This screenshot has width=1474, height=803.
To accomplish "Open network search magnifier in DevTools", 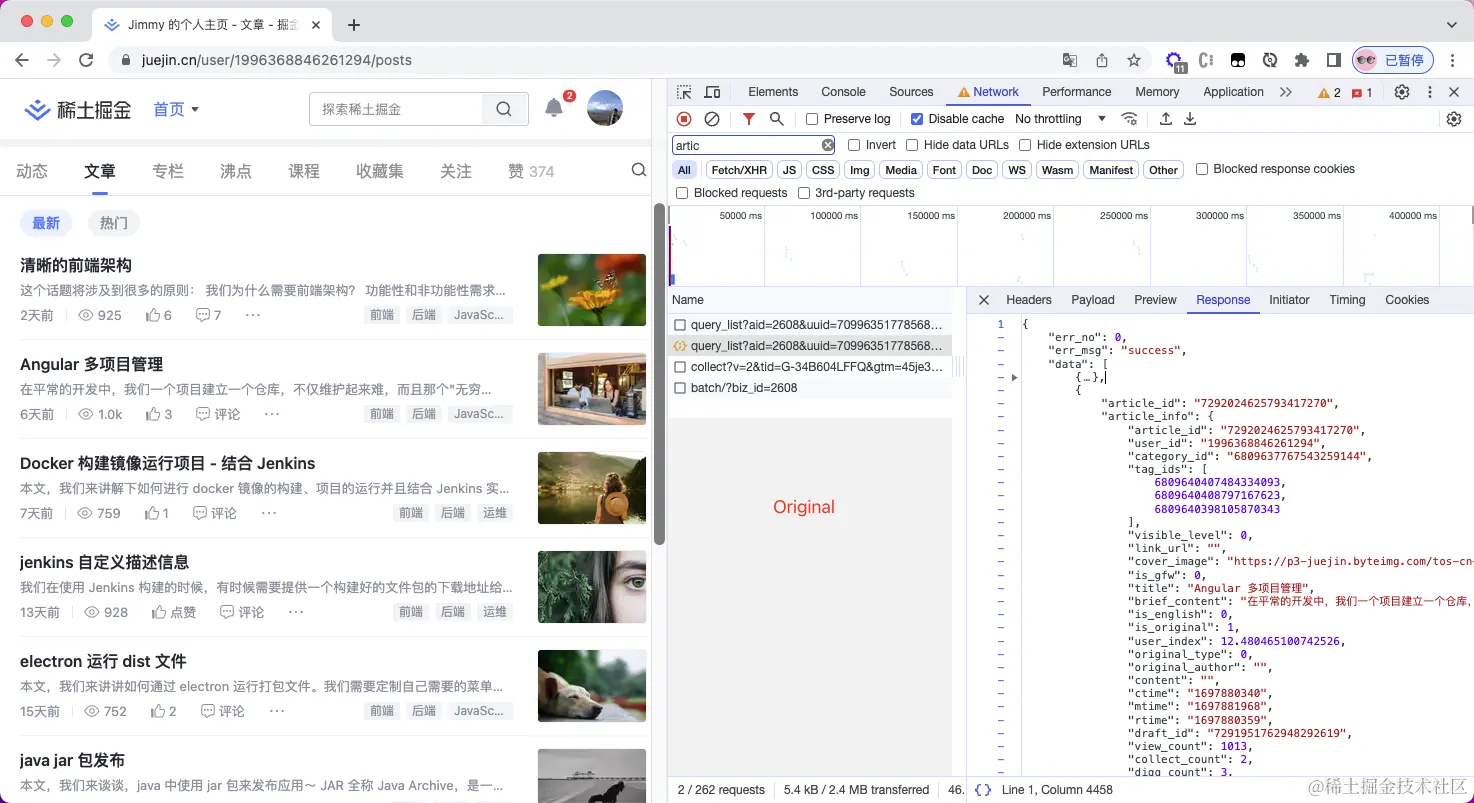I will 776,119.
